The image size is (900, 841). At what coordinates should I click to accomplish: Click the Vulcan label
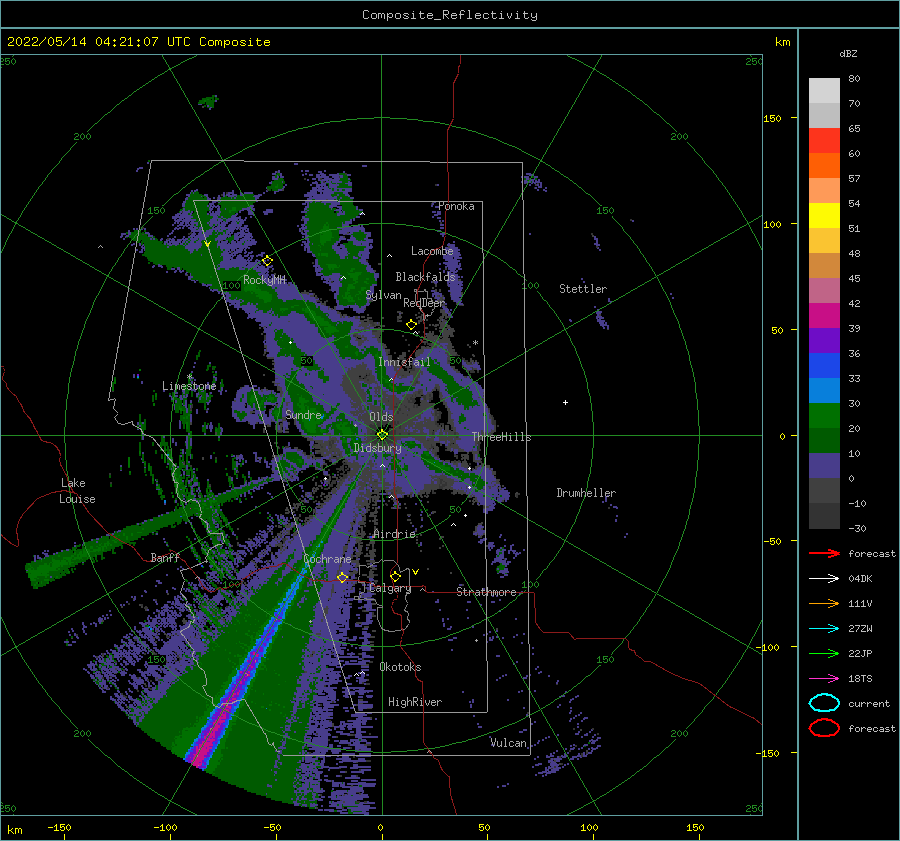(x=508, y=743)
